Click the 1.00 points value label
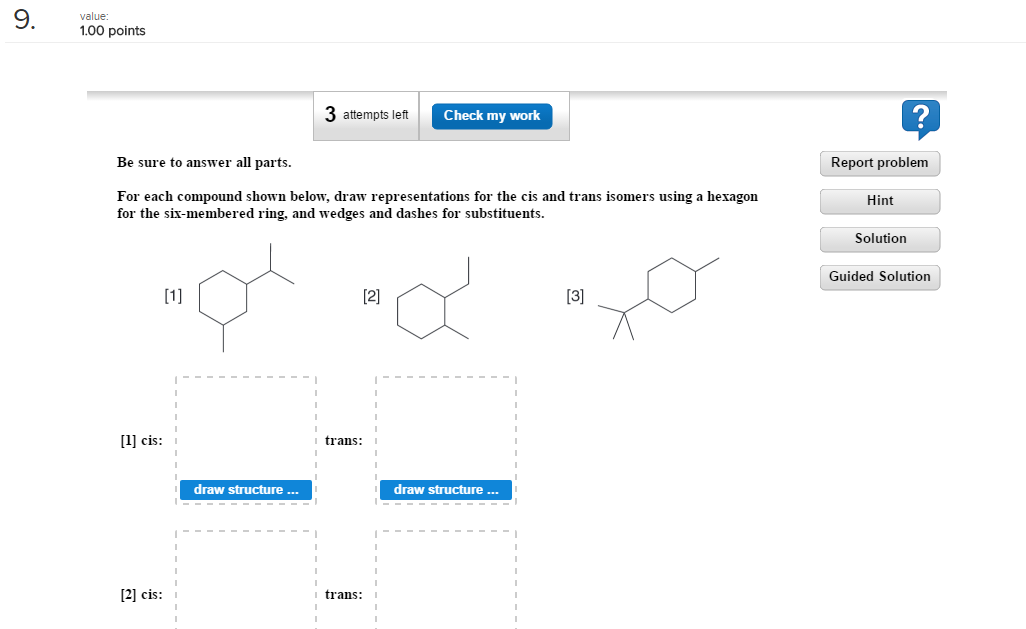Viewport: 1026px width, 629px height. (112, 30)
